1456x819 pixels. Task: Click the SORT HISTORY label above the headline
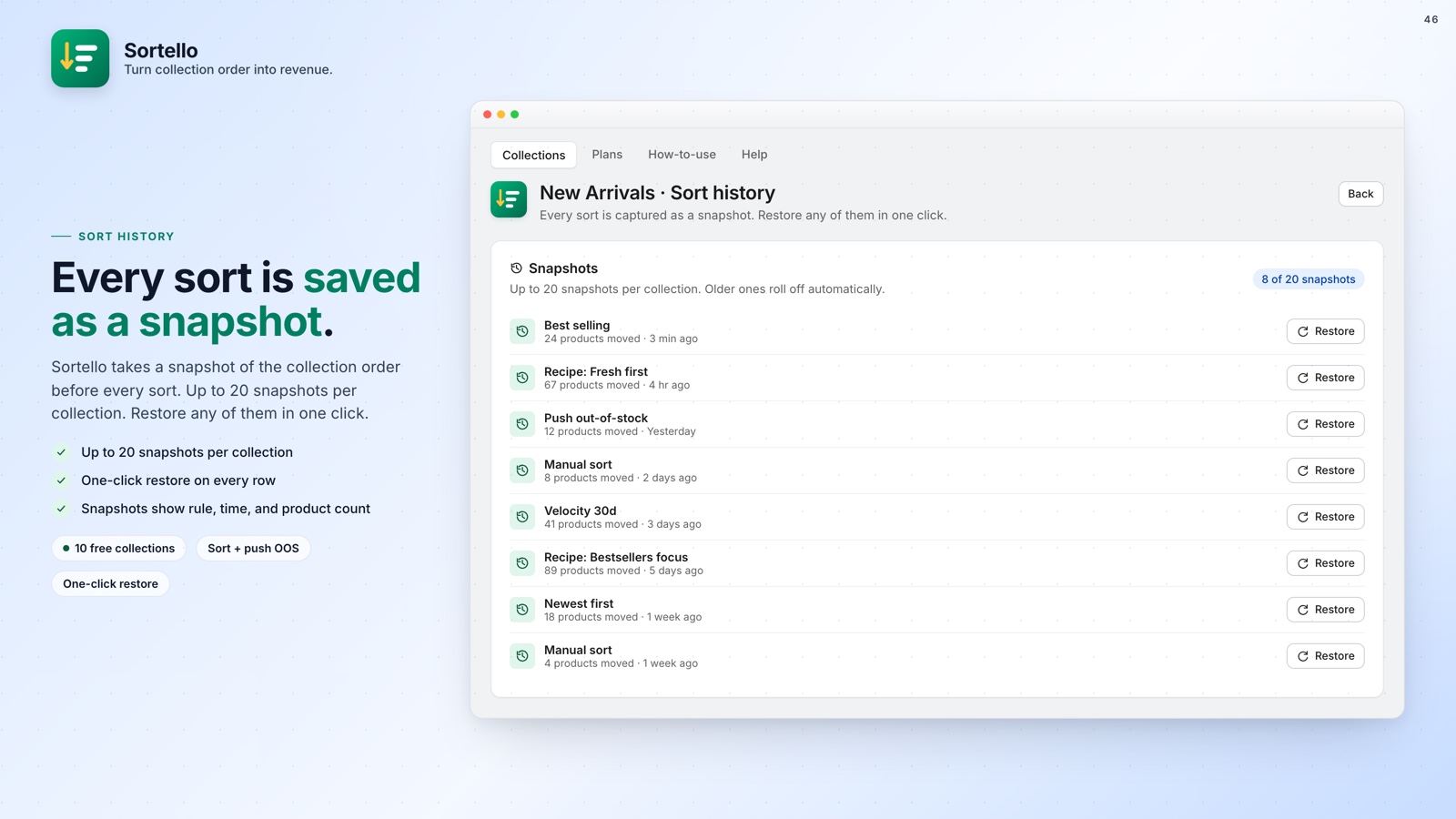(x=126, y=237)
